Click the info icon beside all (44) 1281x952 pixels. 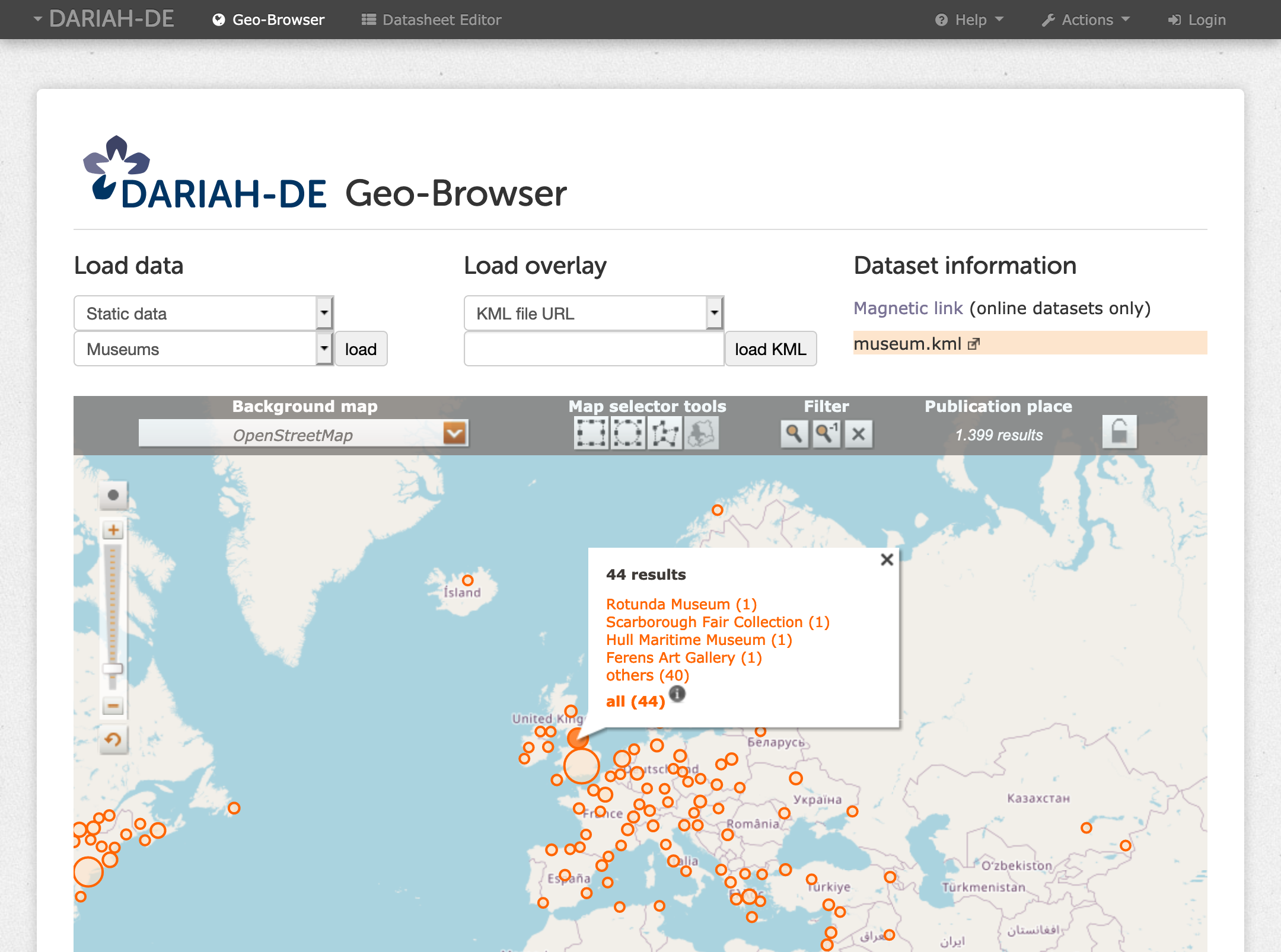click(677, 694)
